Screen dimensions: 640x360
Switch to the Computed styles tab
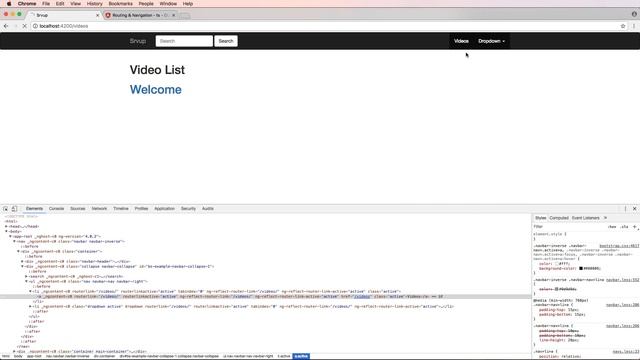[x=559, y=218]
